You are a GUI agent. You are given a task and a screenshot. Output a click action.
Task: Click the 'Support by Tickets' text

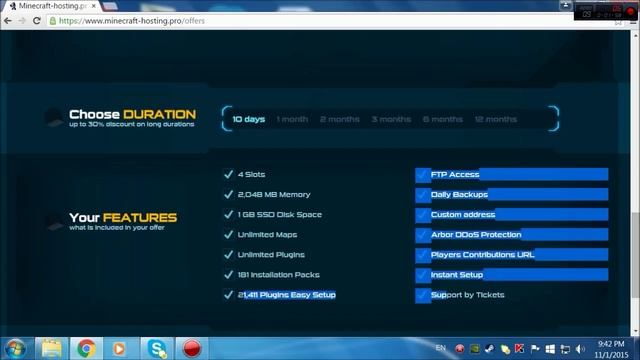coord(468,294)
